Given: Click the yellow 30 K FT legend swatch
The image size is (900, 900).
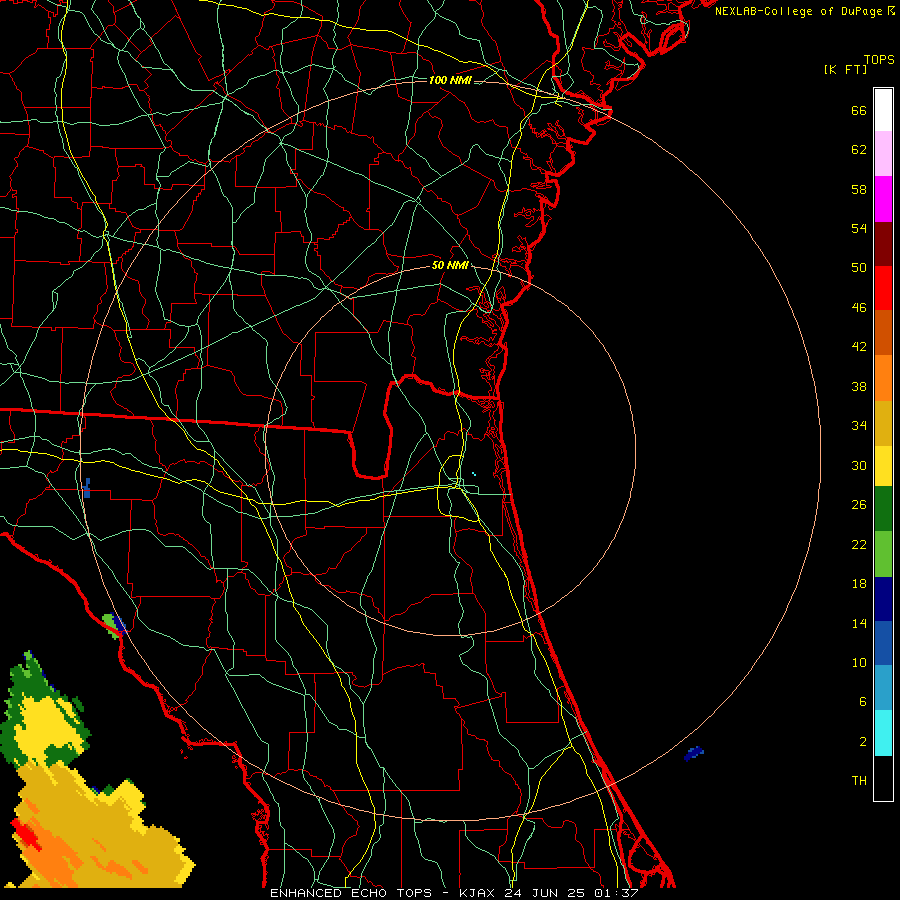Looking at the screenshot, I should click(883, 466).
